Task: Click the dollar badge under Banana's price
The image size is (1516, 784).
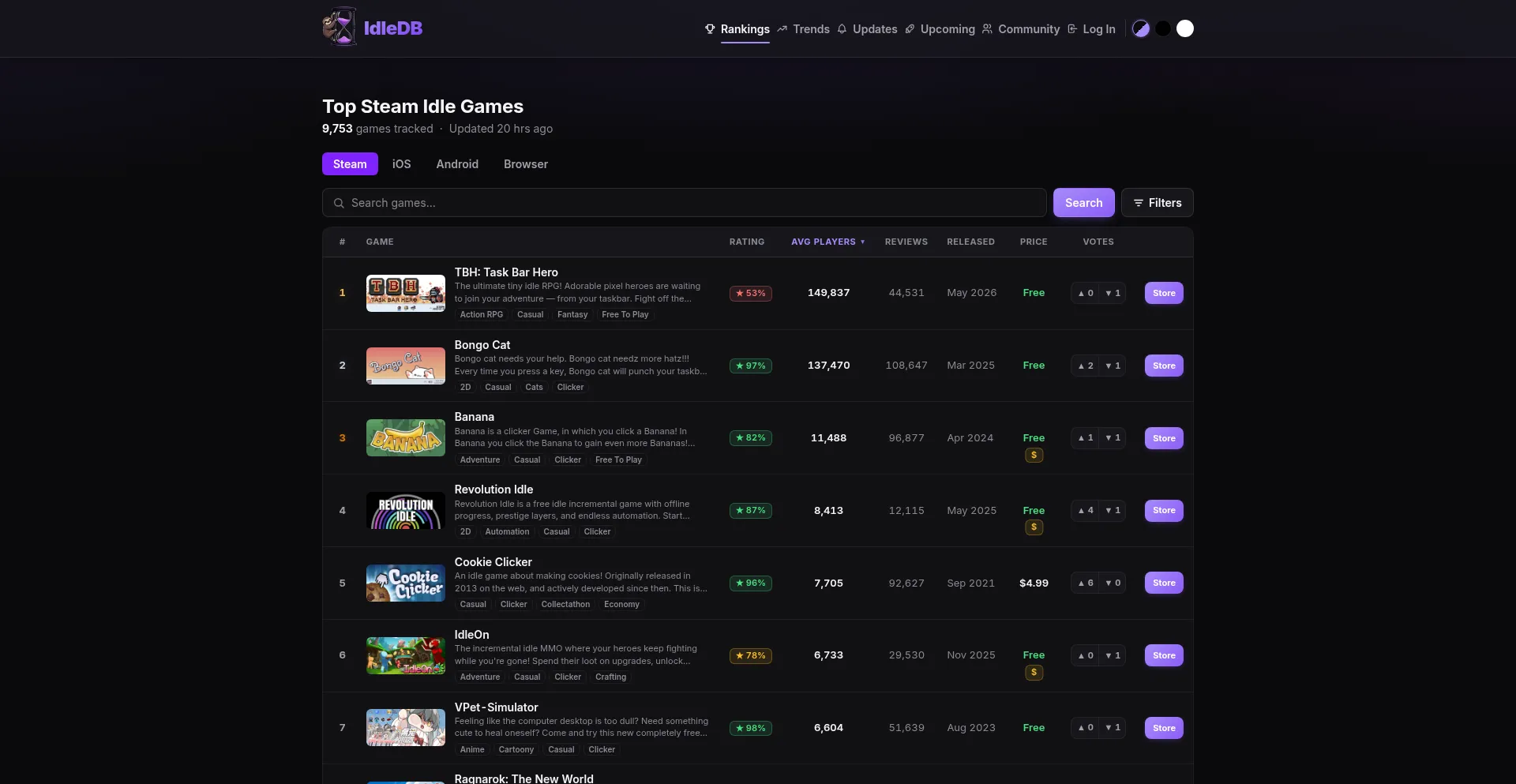Action: (x=1034, y=455)
